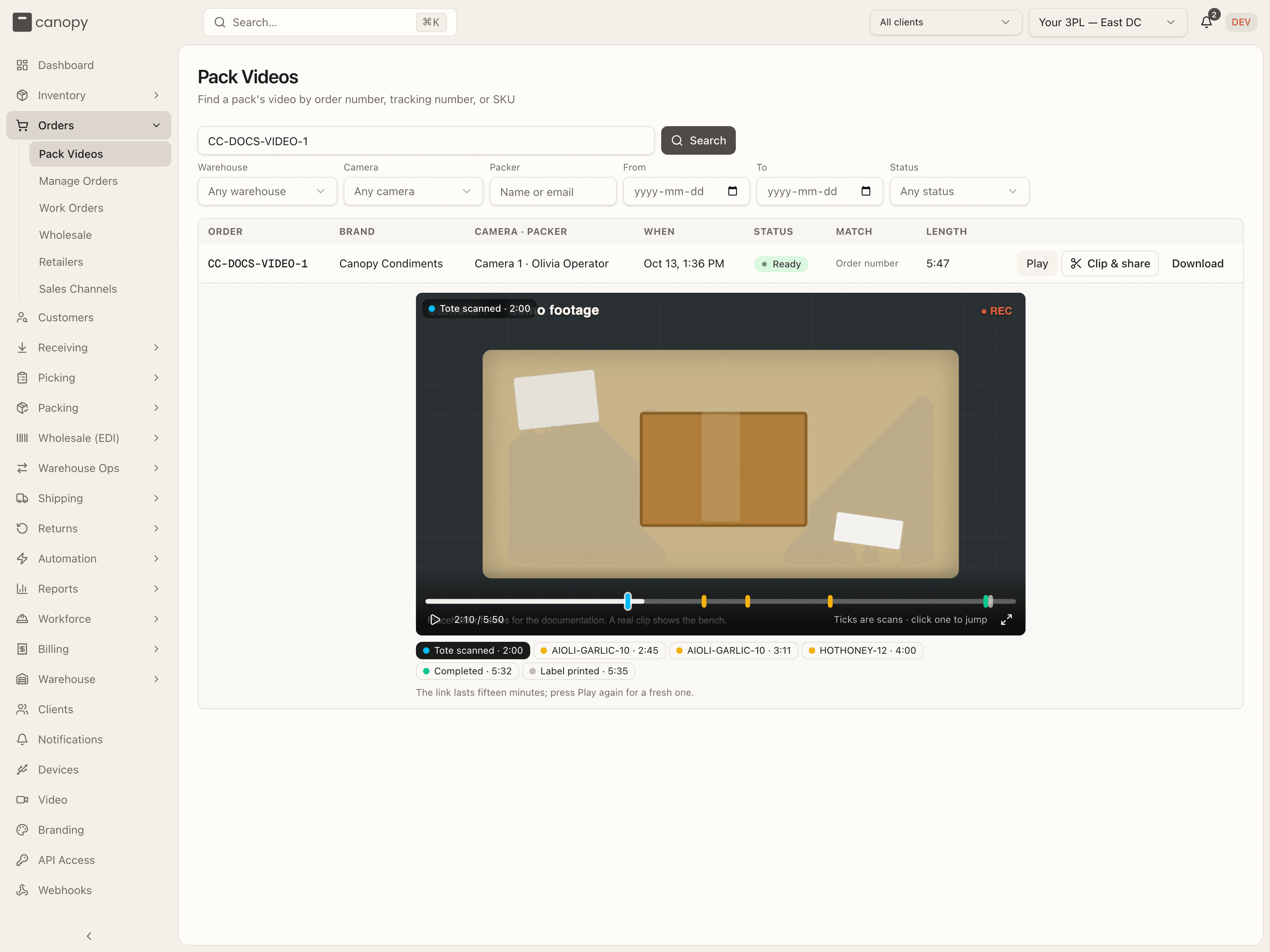Viewport: 1270px width, 952px height.
Task: Click the Webhooks icon in sidebar
Action: pos(22,890)
